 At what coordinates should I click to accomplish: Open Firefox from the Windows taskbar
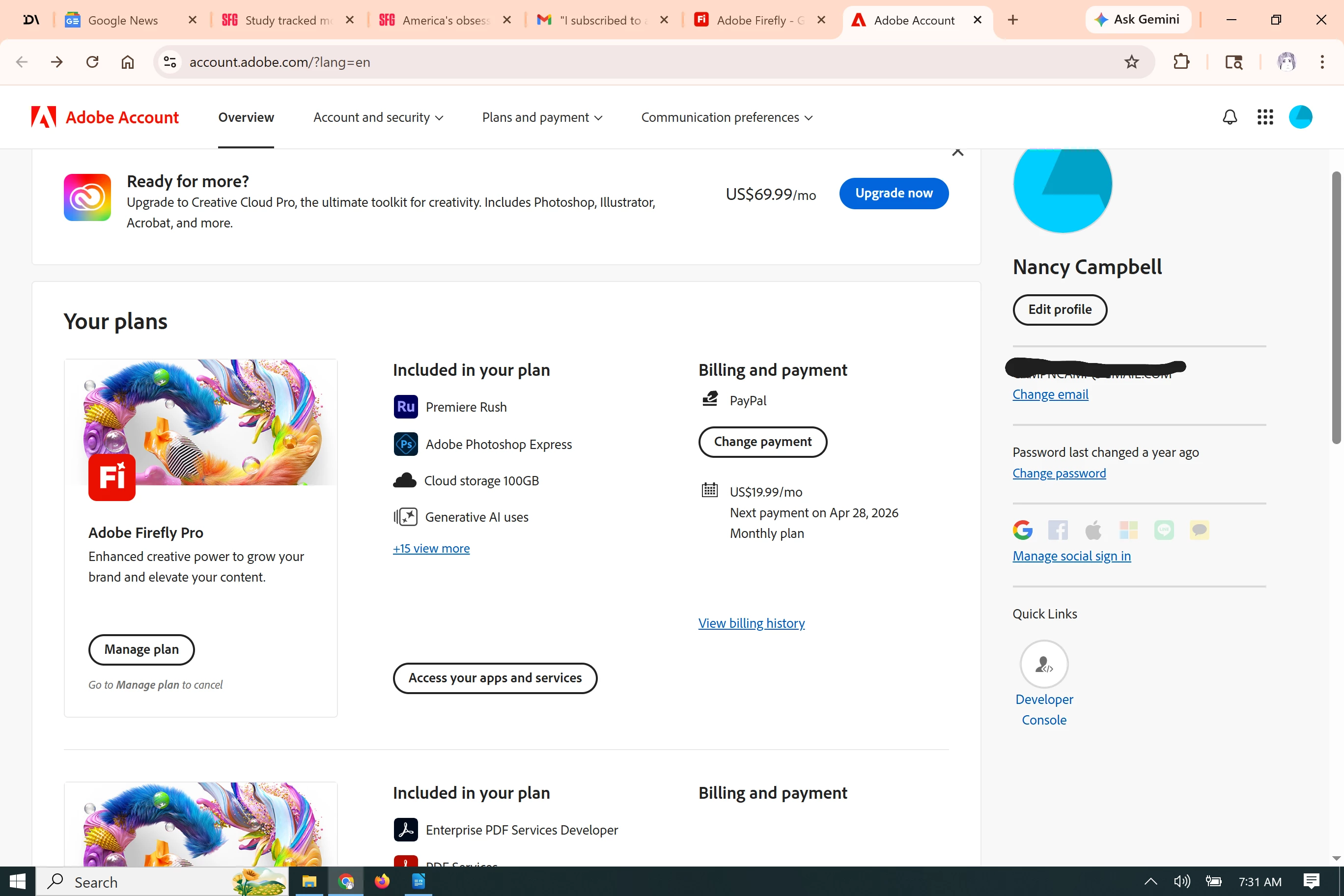382,881
